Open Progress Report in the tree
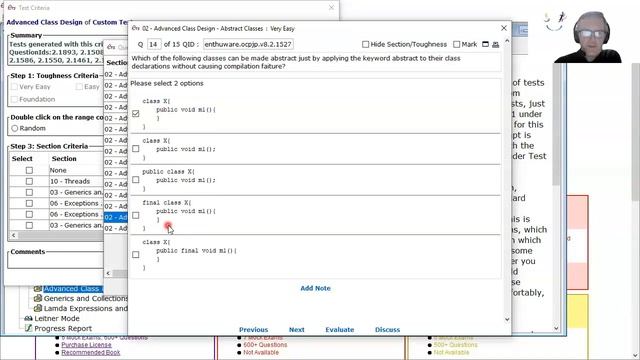Viewport: 640px width, 360px height. (x=63, y=328)
